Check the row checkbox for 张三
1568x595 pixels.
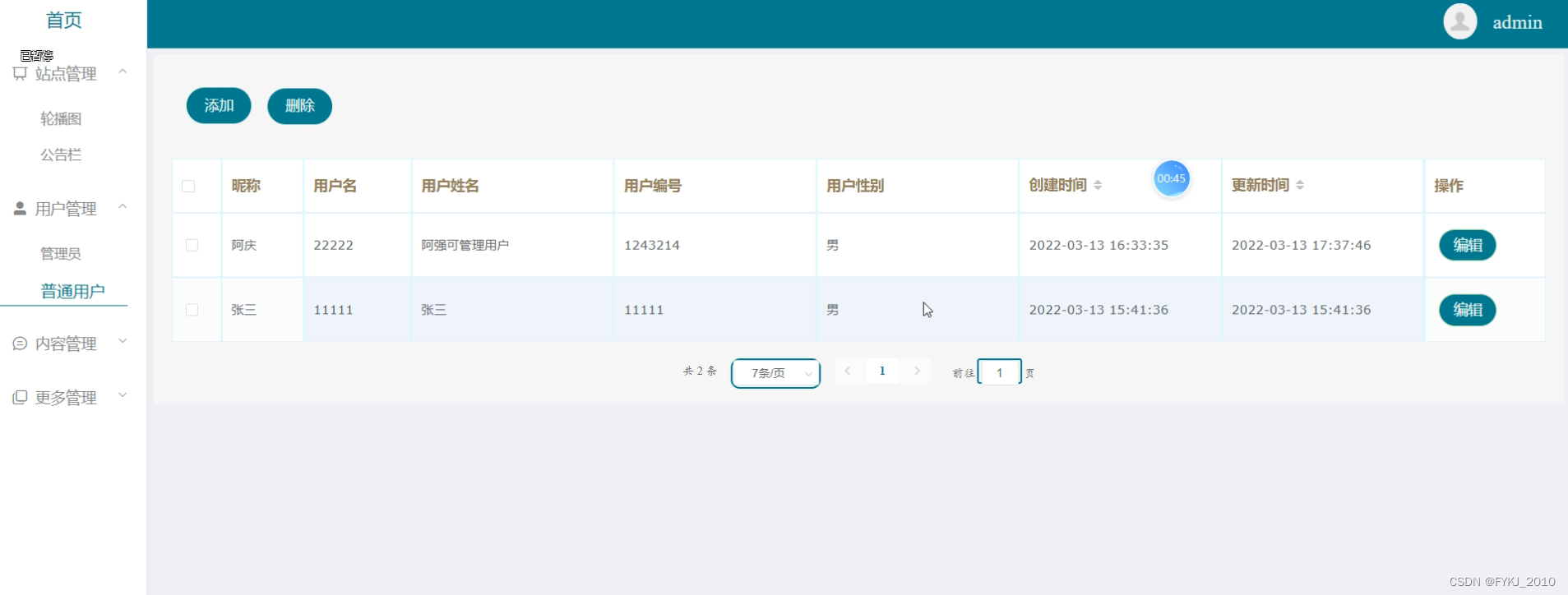[192, 310]
